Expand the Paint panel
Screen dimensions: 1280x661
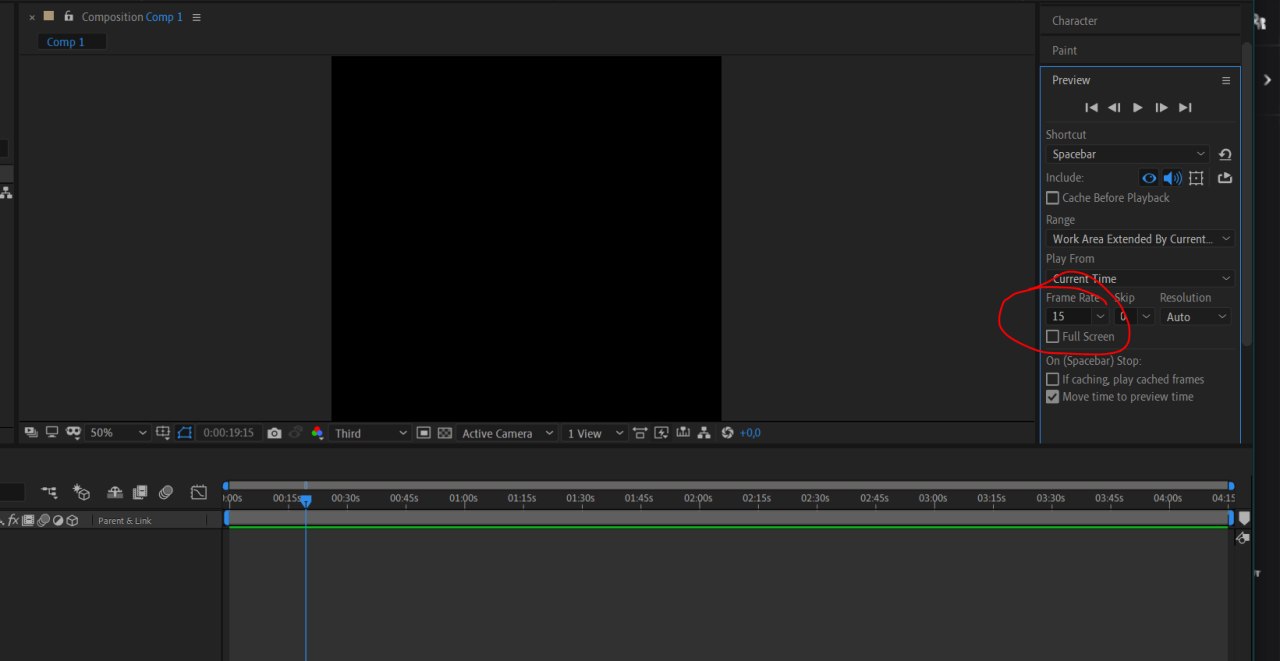click(1064, 51)
